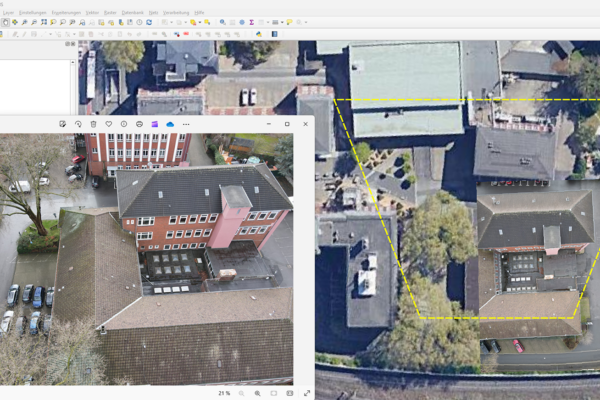The height and width of the screenshot is (400, 600).
Task: Open the Python console icon
Action: pyautogui.click(x=259, y=34)
